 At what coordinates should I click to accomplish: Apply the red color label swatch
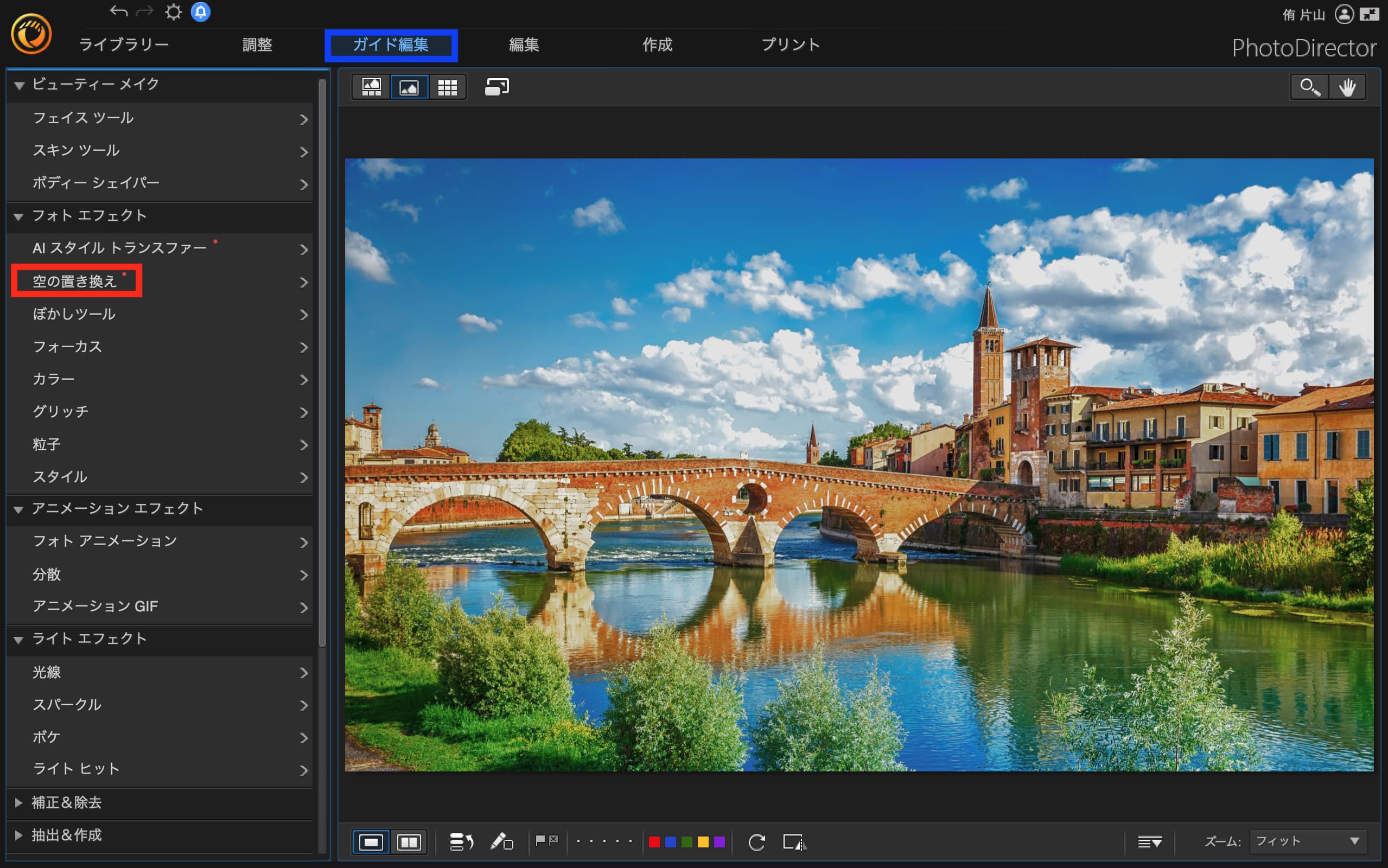654,842
